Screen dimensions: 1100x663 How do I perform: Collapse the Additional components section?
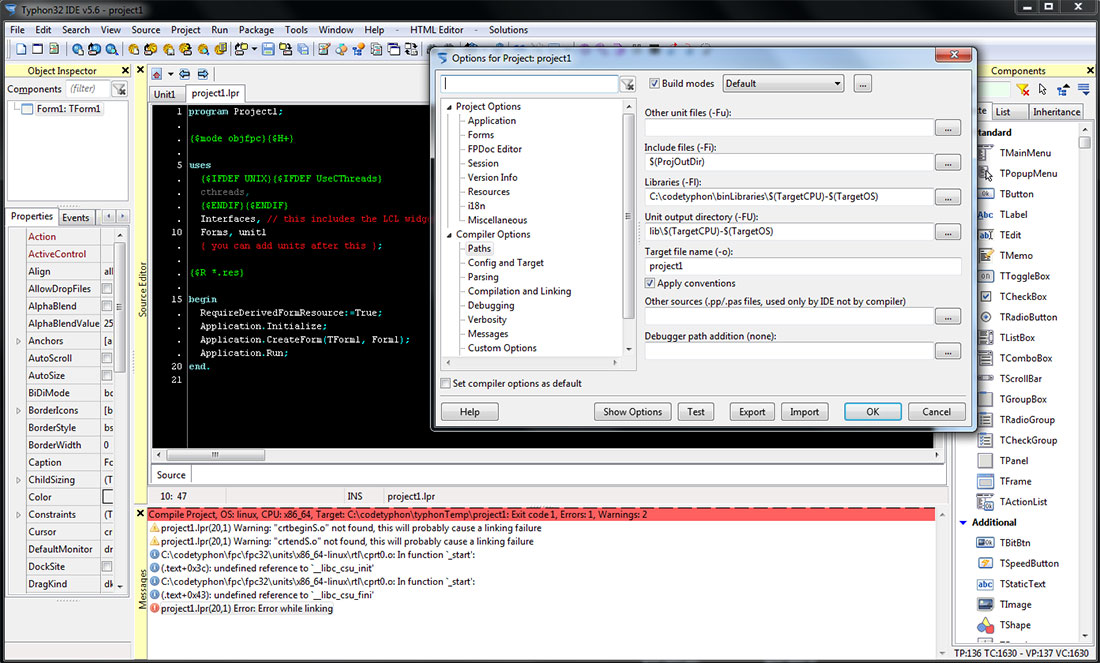click(x=963, y=523)
